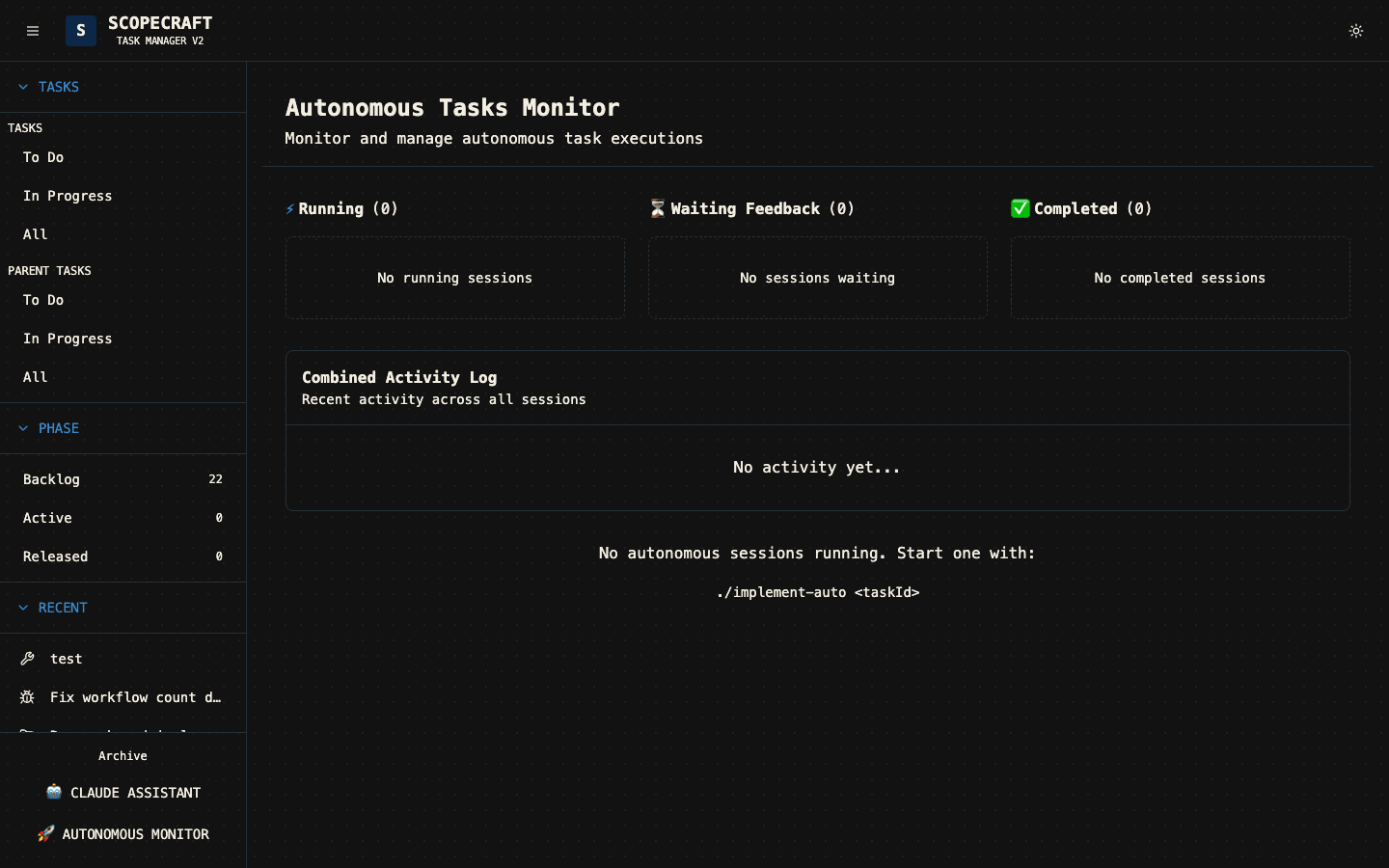1389x868 pixels.
Task: Click the Backlog count 22
Action: click(x=215, y=479)
